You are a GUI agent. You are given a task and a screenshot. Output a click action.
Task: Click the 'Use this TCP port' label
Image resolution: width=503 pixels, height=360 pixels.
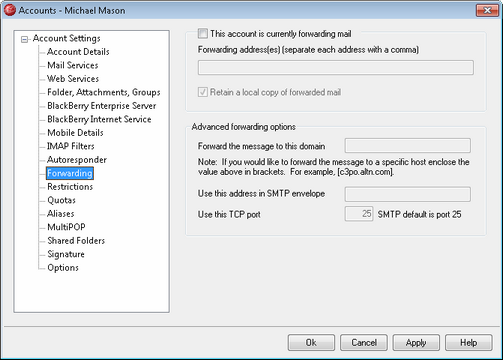(229, 214)
